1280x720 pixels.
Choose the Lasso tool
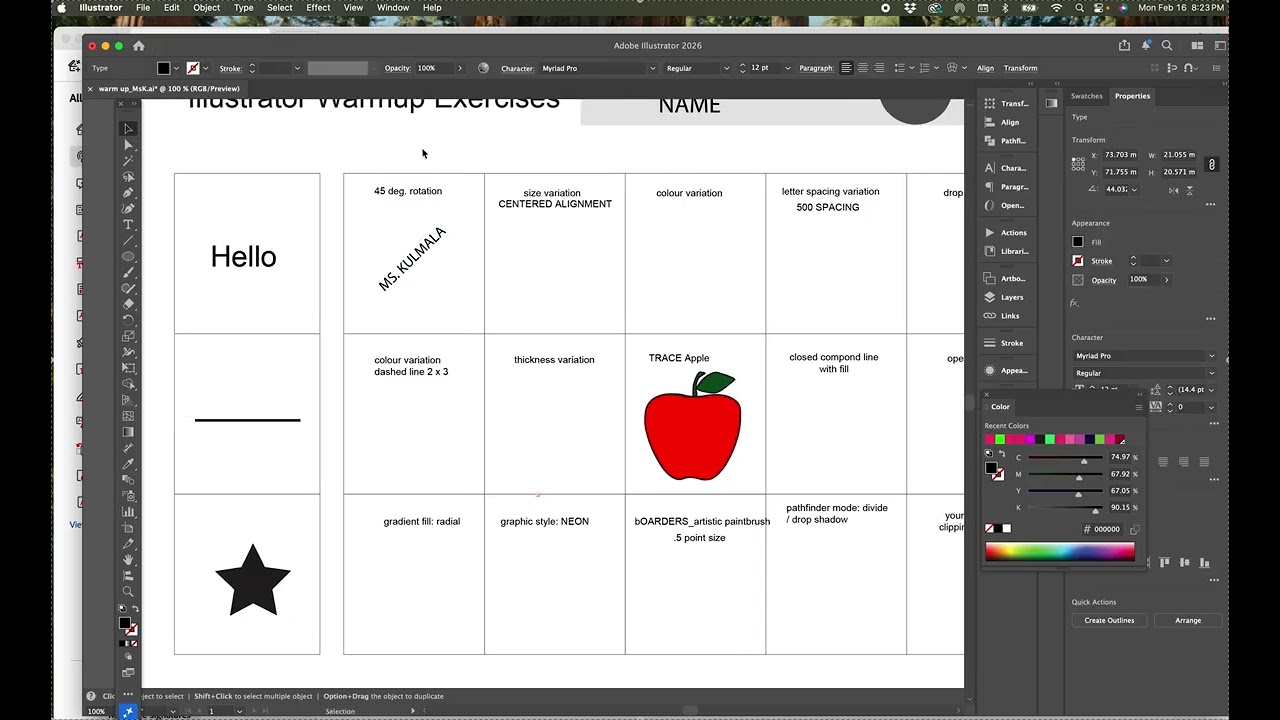point(128,177)
